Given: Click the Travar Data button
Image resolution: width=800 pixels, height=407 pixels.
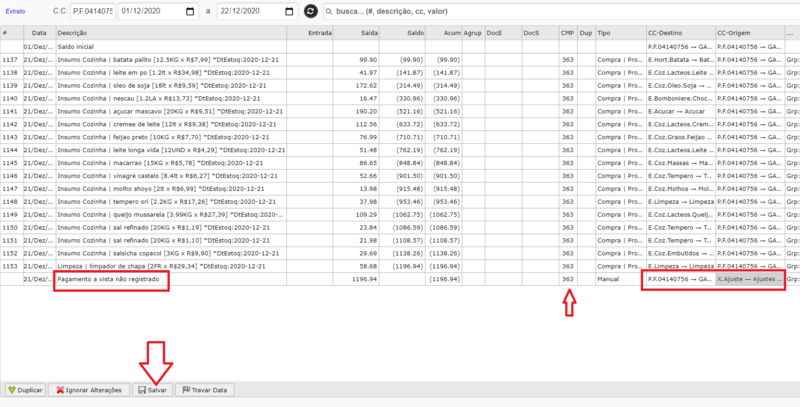Looking at the screenshot, I should [x=205, y=390].
